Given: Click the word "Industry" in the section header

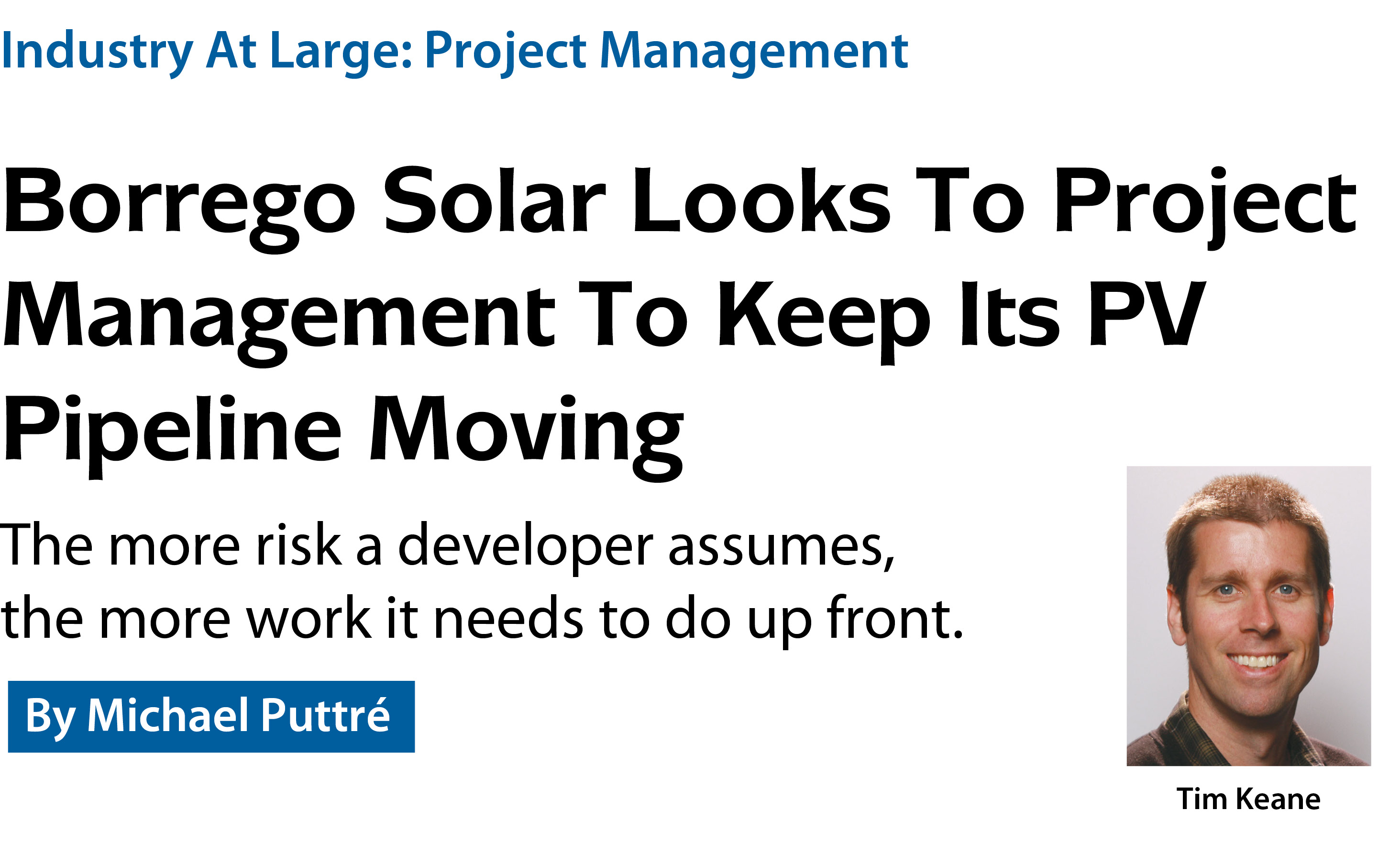Looking at the screenshot, I should click(97, 51).
